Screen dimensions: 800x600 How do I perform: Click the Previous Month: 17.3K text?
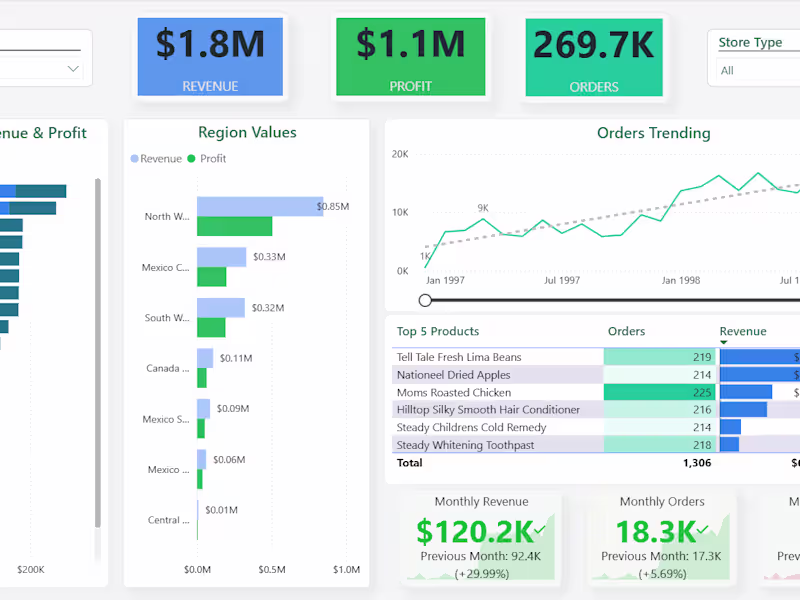point(661,556)
